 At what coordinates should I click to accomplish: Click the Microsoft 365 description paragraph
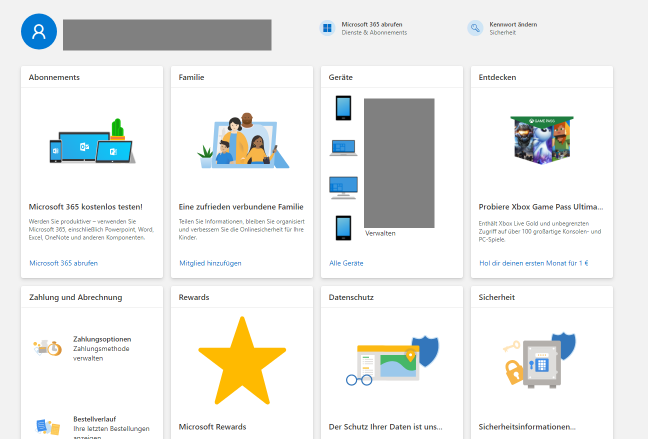tap(91, 229)
